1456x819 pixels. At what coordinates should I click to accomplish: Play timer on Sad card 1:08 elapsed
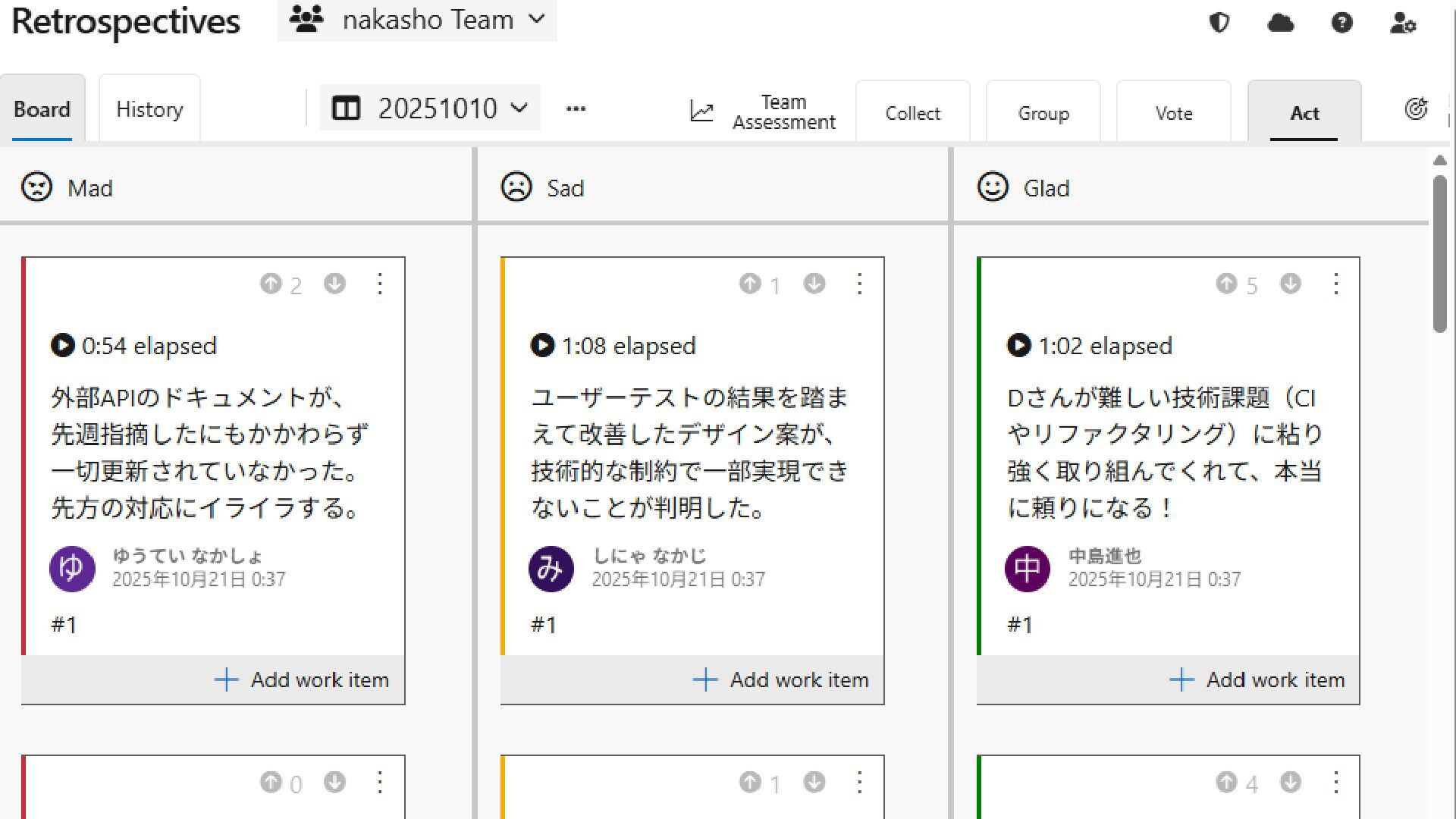click(542, 346)
